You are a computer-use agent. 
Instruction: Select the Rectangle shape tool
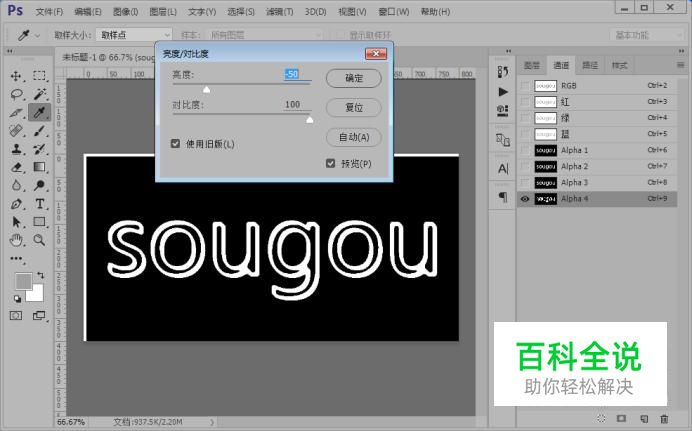click(39, 221)
